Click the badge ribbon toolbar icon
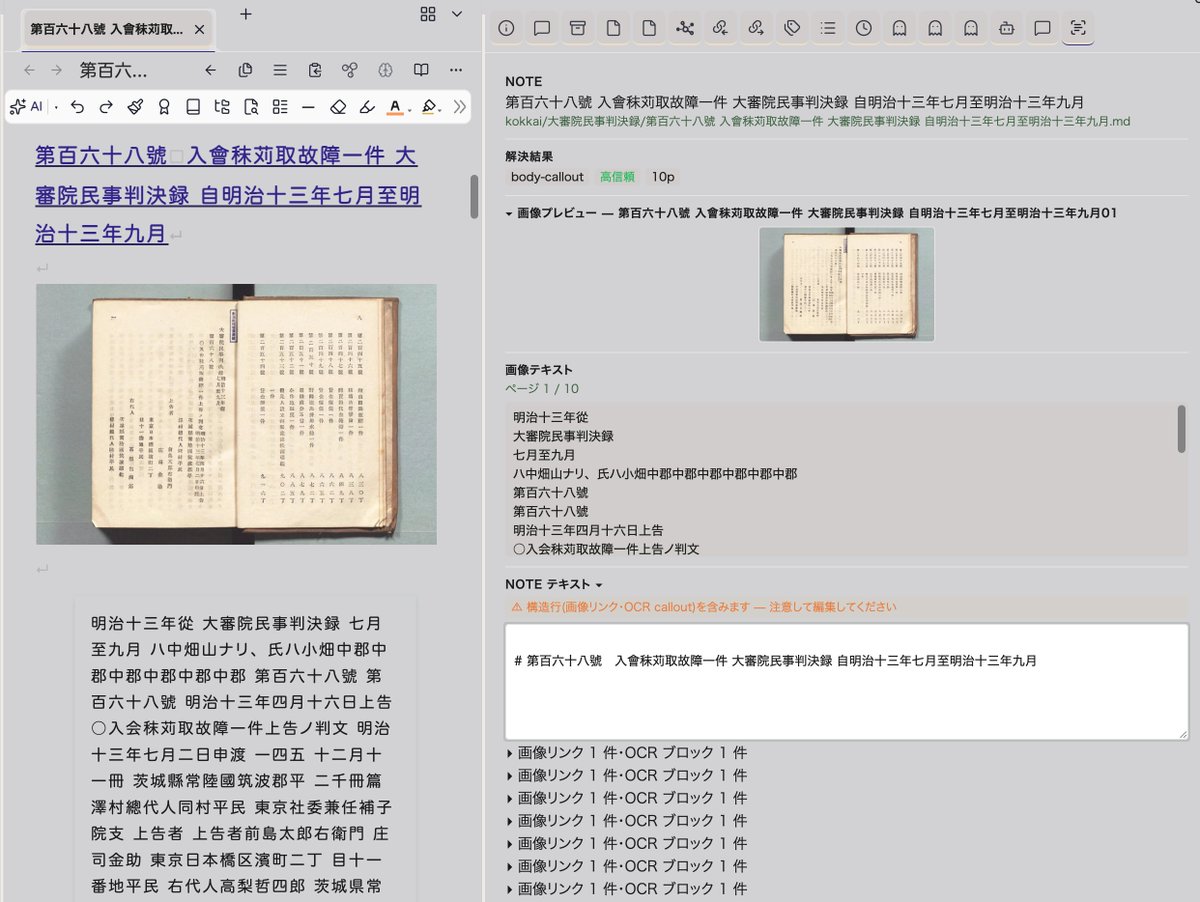 click(x=164, y=106)
